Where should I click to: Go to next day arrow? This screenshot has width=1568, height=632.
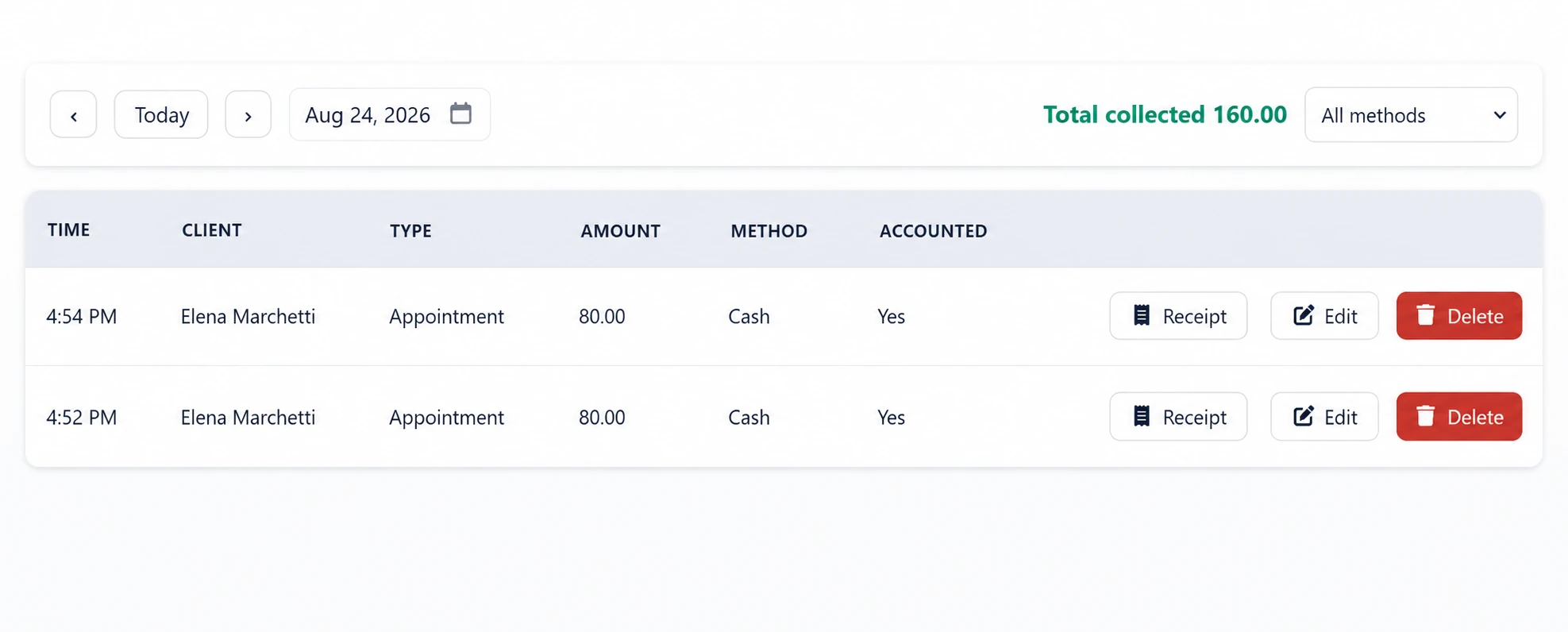click(x=248, y=114)
